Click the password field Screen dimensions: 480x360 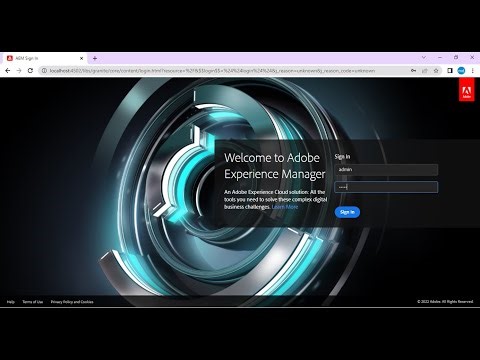tap(386, 187)
